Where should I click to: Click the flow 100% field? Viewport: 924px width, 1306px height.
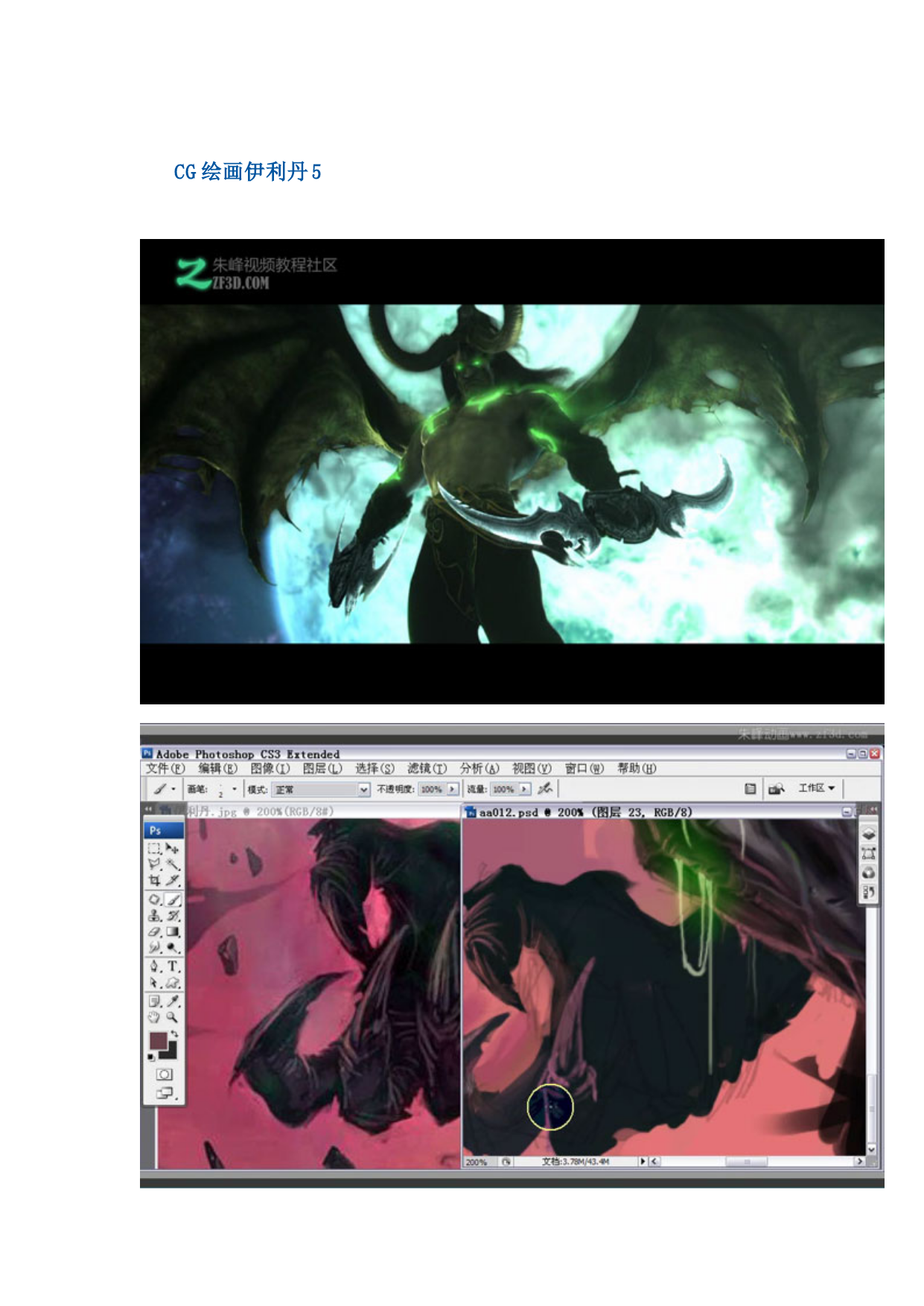(504, 789)
